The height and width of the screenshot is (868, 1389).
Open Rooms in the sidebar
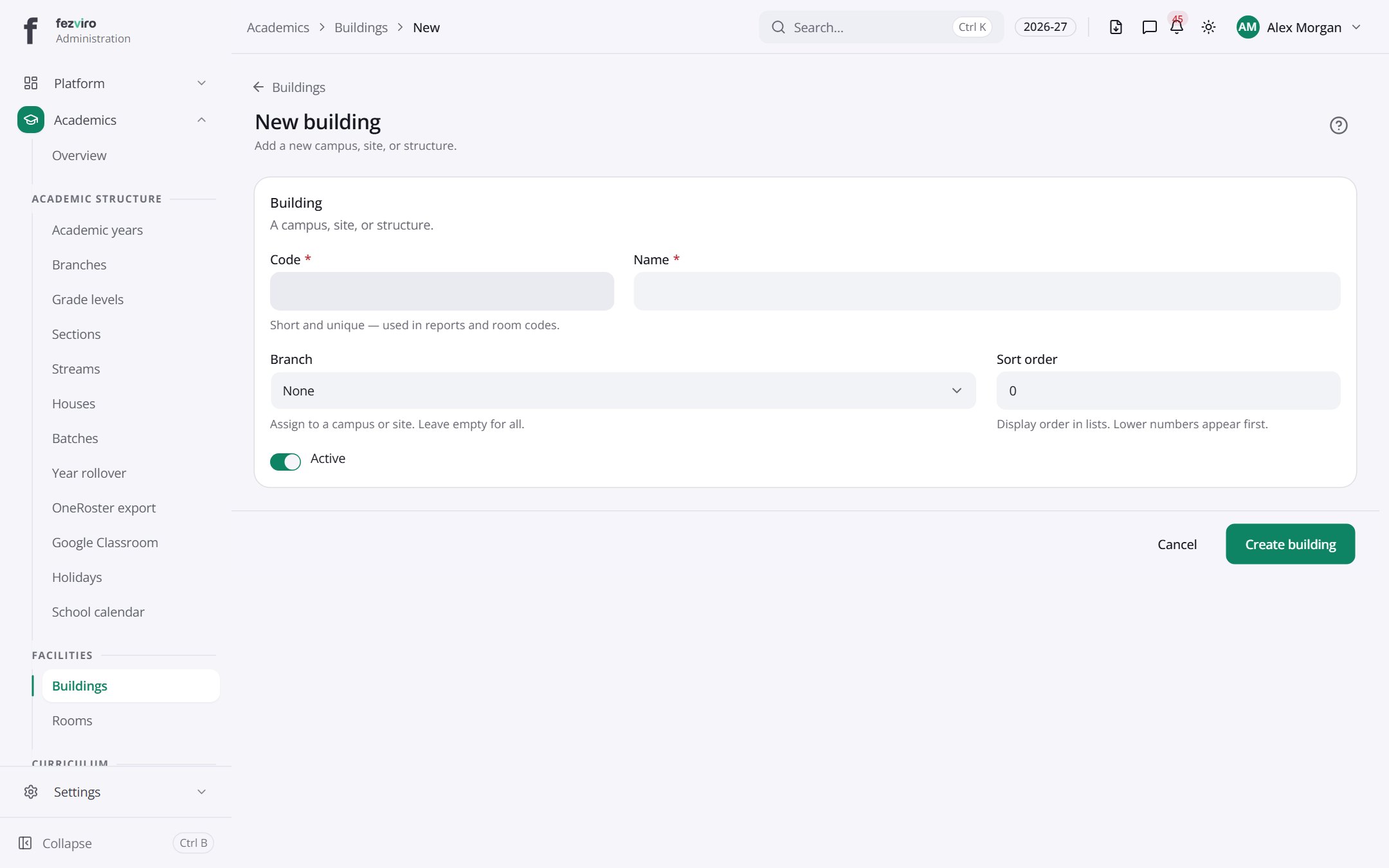tap(72, 720)
